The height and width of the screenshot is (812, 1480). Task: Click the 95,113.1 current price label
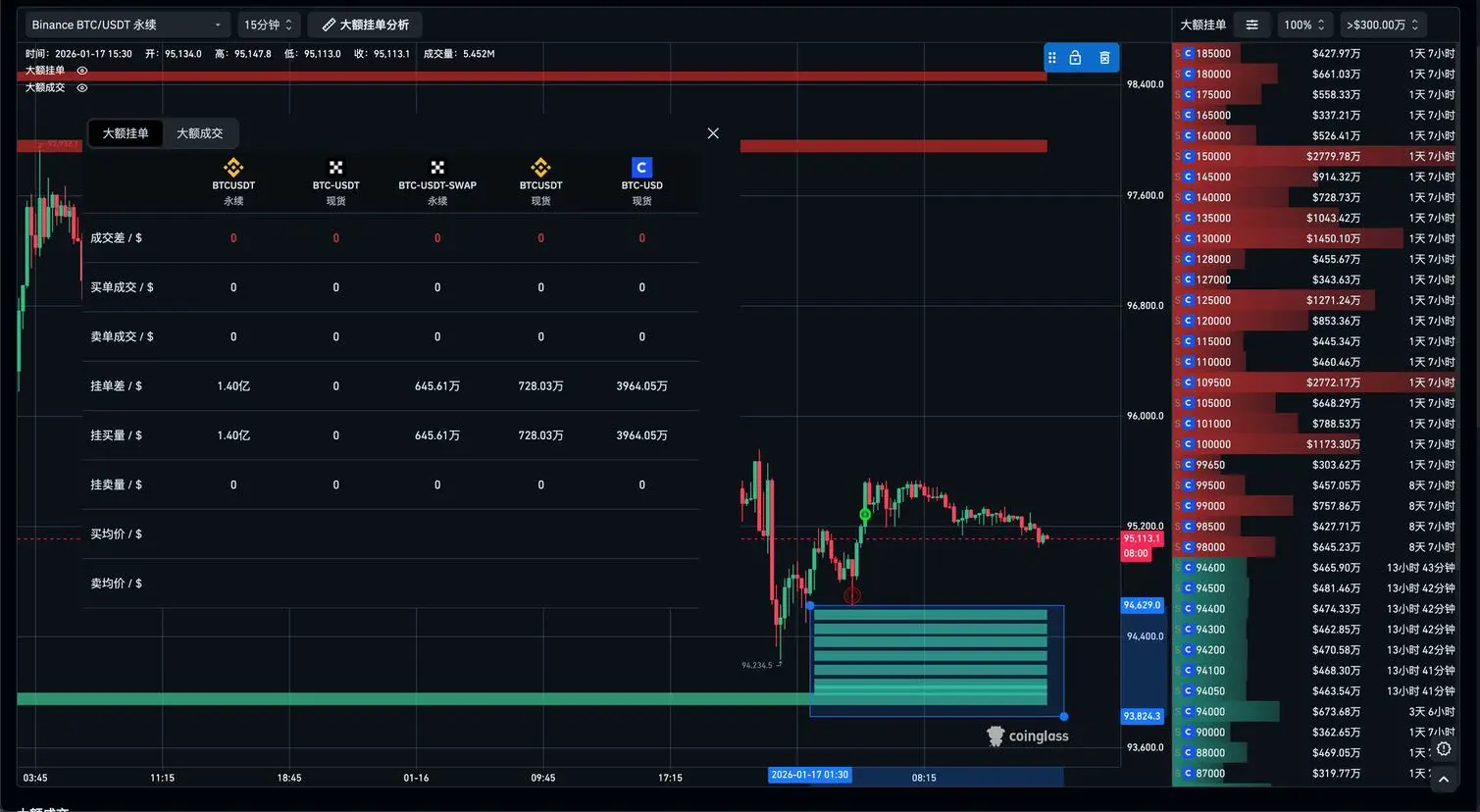pos(1142,538)
